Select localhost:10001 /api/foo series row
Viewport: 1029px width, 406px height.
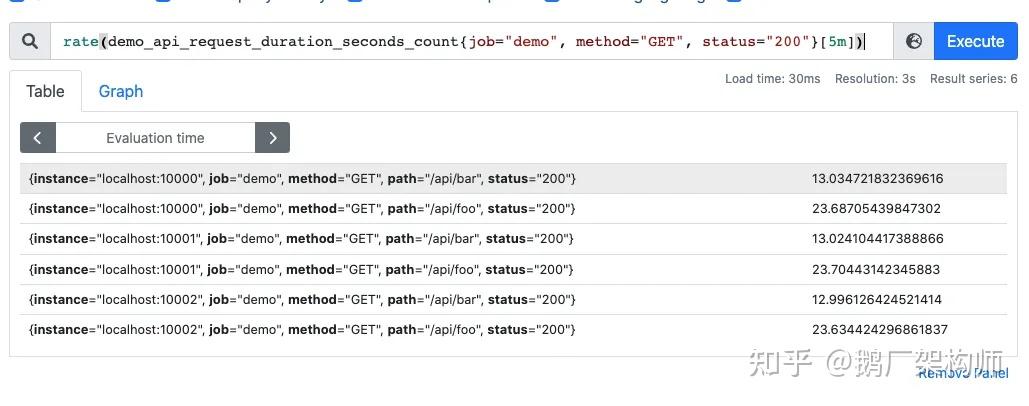(x=301, y=269)
